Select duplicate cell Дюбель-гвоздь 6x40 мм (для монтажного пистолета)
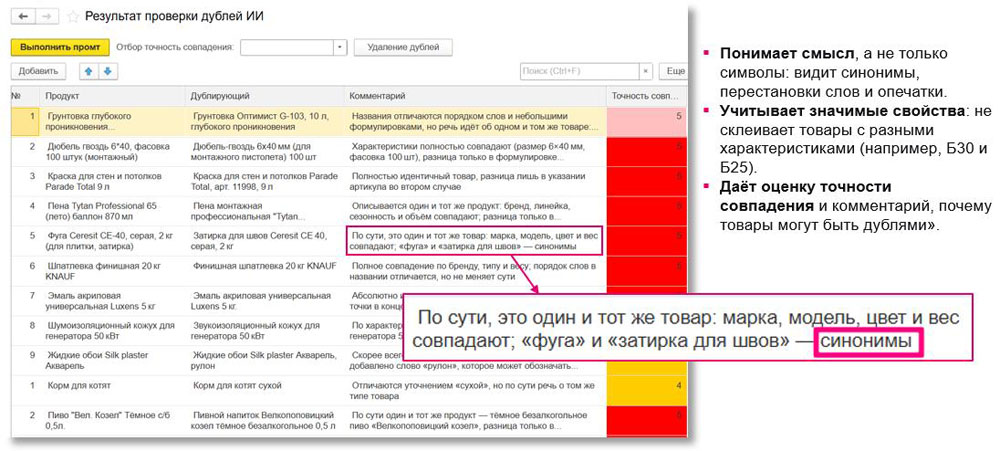This screenshot has width=1000, height=451. coord(264,151)
